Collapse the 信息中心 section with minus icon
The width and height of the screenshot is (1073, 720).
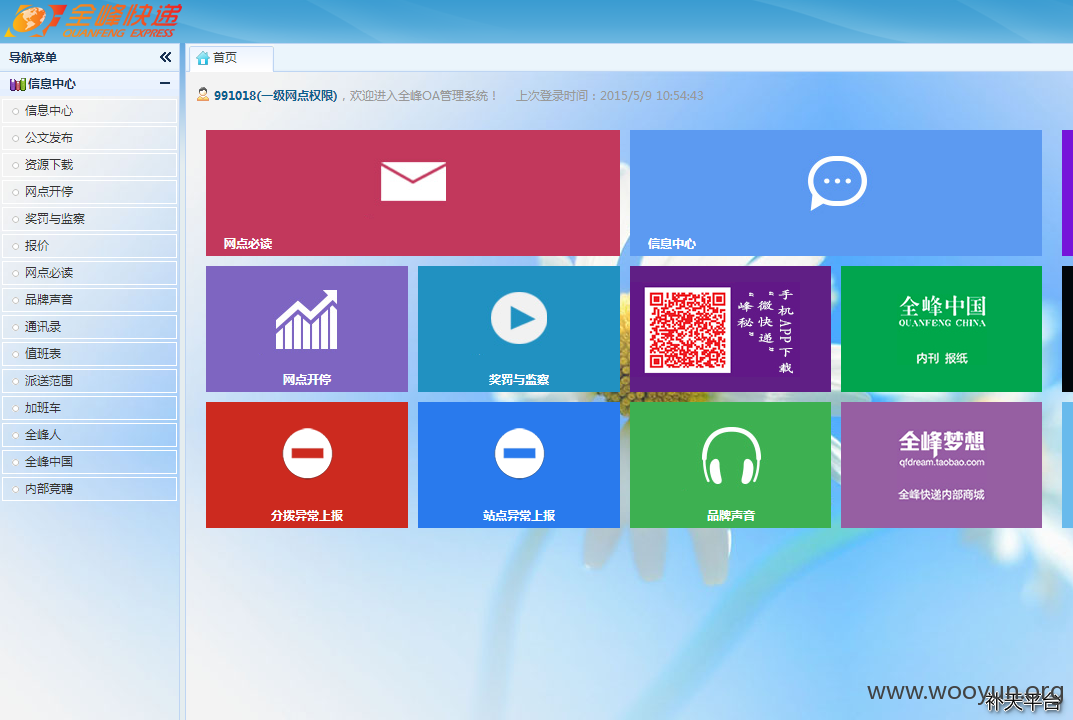pyautogui.click(x=165, y=83)
